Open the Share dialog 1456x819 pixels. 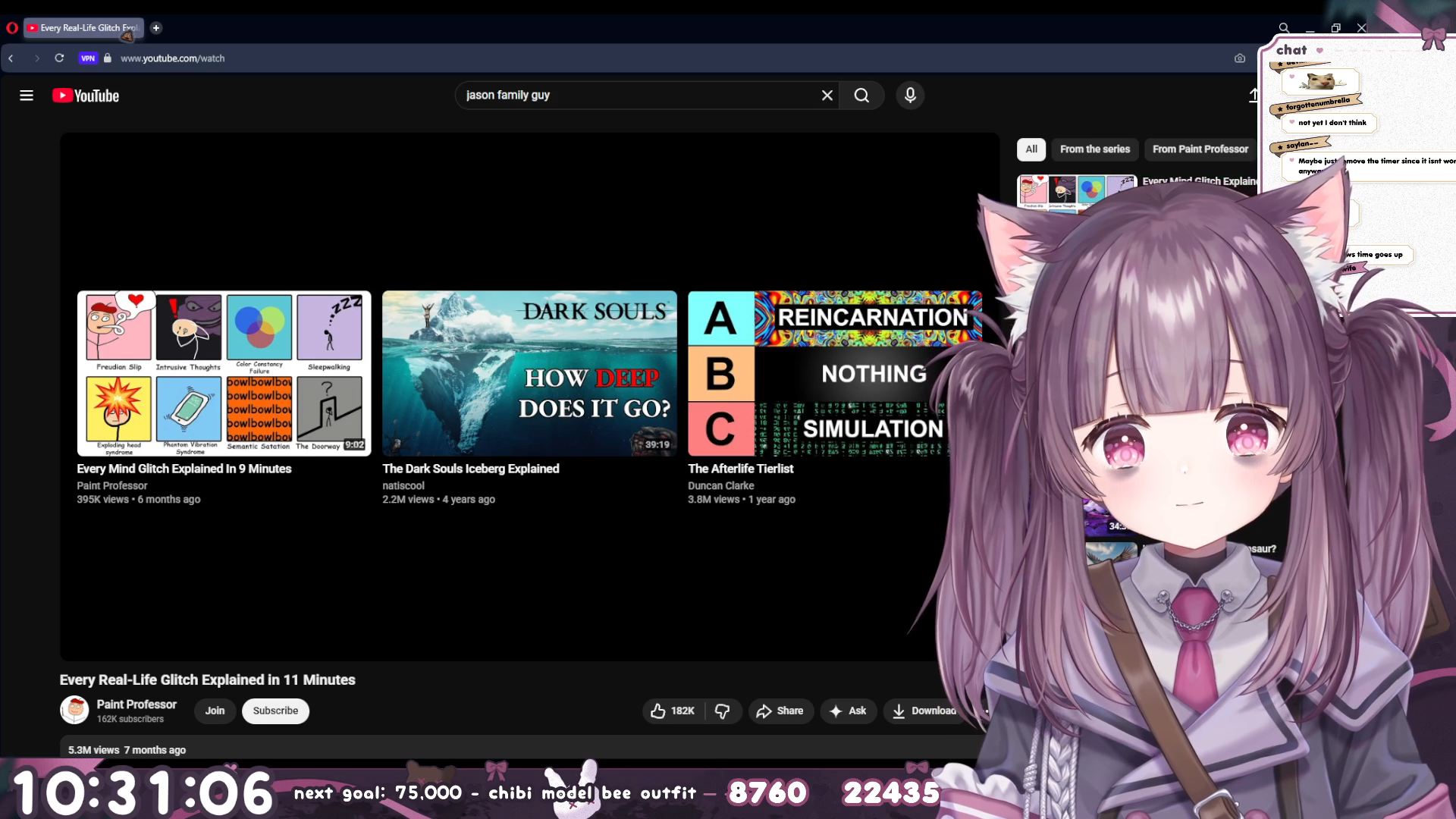point(780,711)
